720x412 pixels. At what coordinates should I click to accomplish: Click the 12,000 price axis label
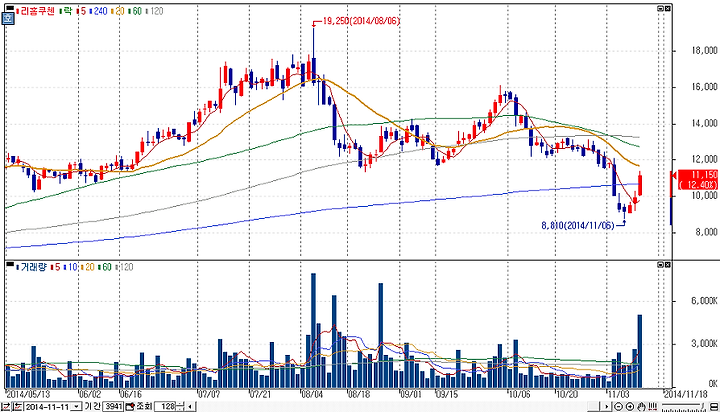pos(704,159)
